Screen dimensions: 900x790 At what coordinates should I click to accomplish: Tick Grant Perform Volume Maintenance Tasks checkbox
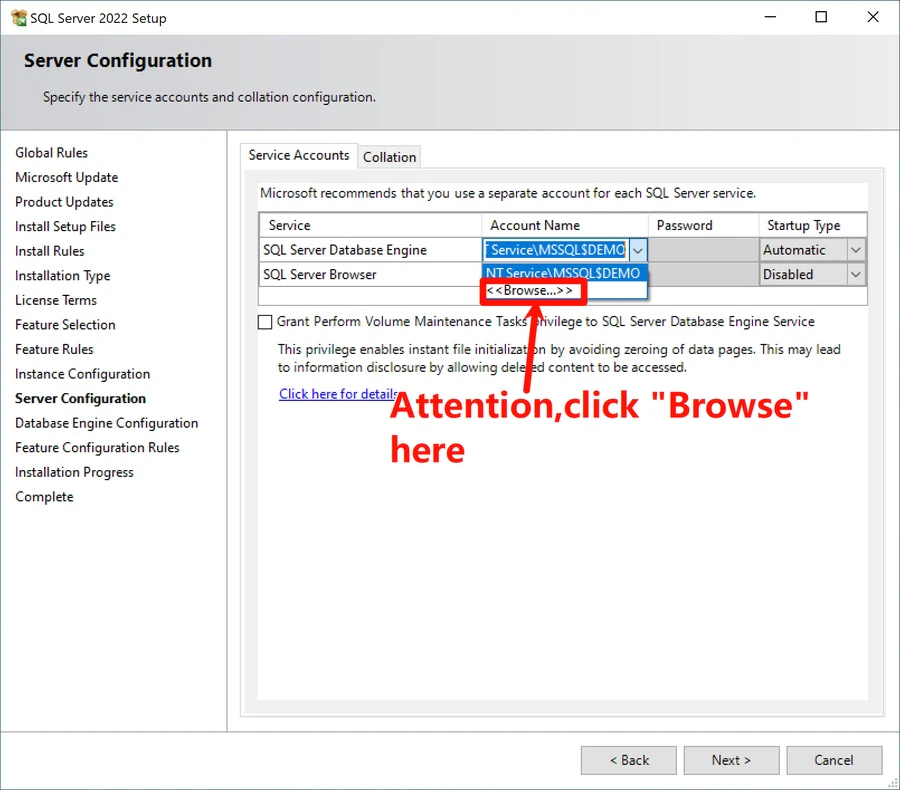(x=265, y=322)
